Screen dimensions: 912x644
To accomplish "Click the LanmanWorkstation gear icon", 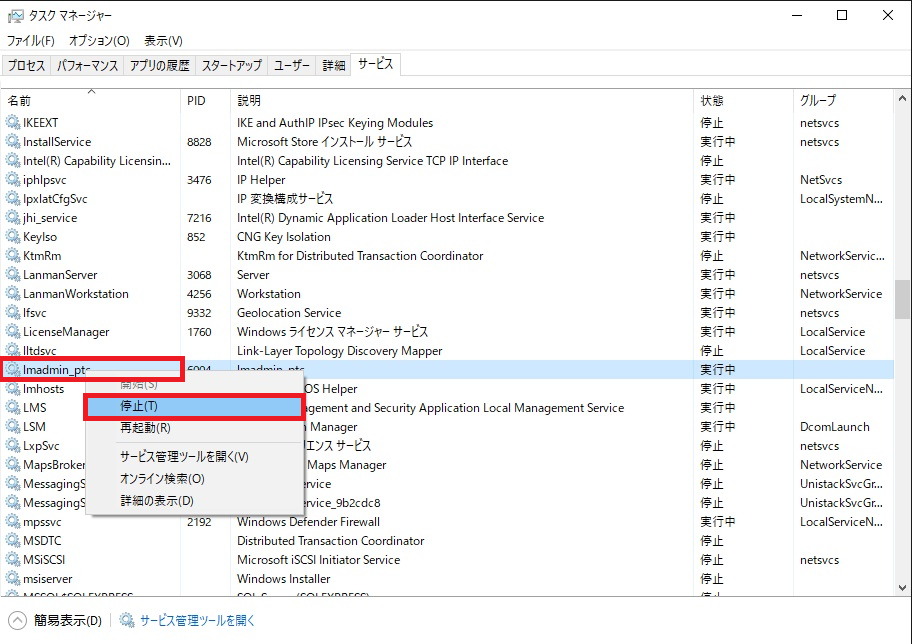I will 13,293.
